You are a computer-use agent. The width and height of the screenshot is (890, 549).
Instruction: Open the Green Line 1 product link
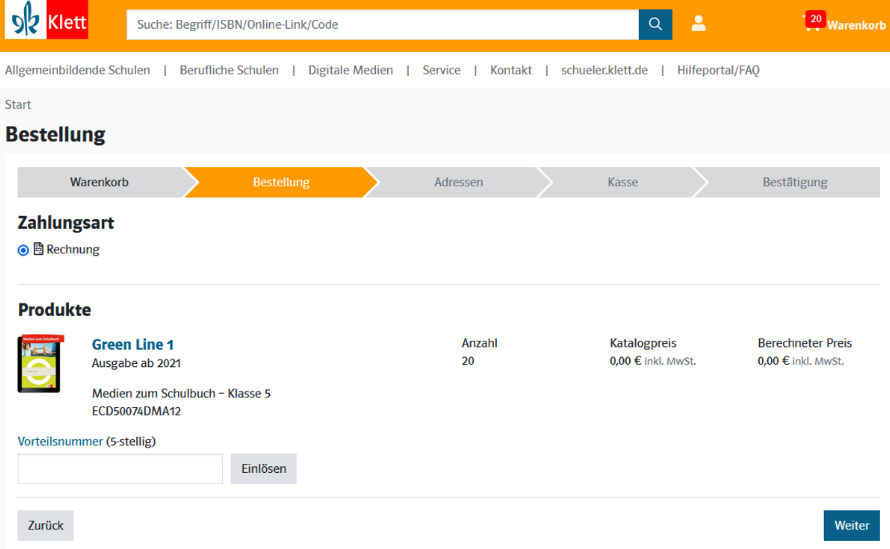point(133,345)
